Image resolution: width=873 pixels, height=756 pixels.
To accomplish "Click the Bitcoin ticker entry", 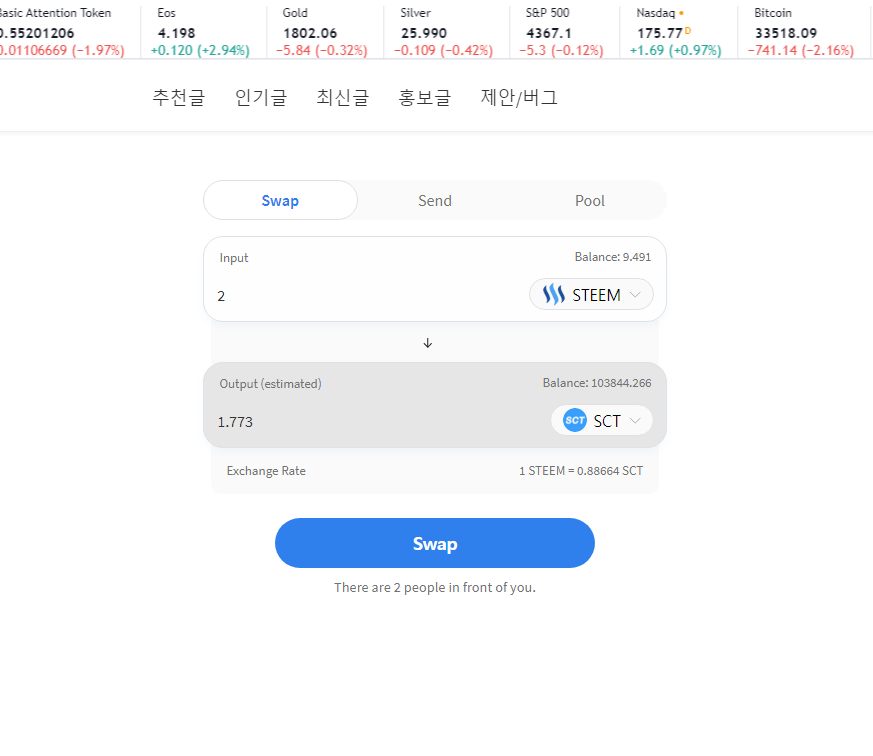I will coord(804,31).
